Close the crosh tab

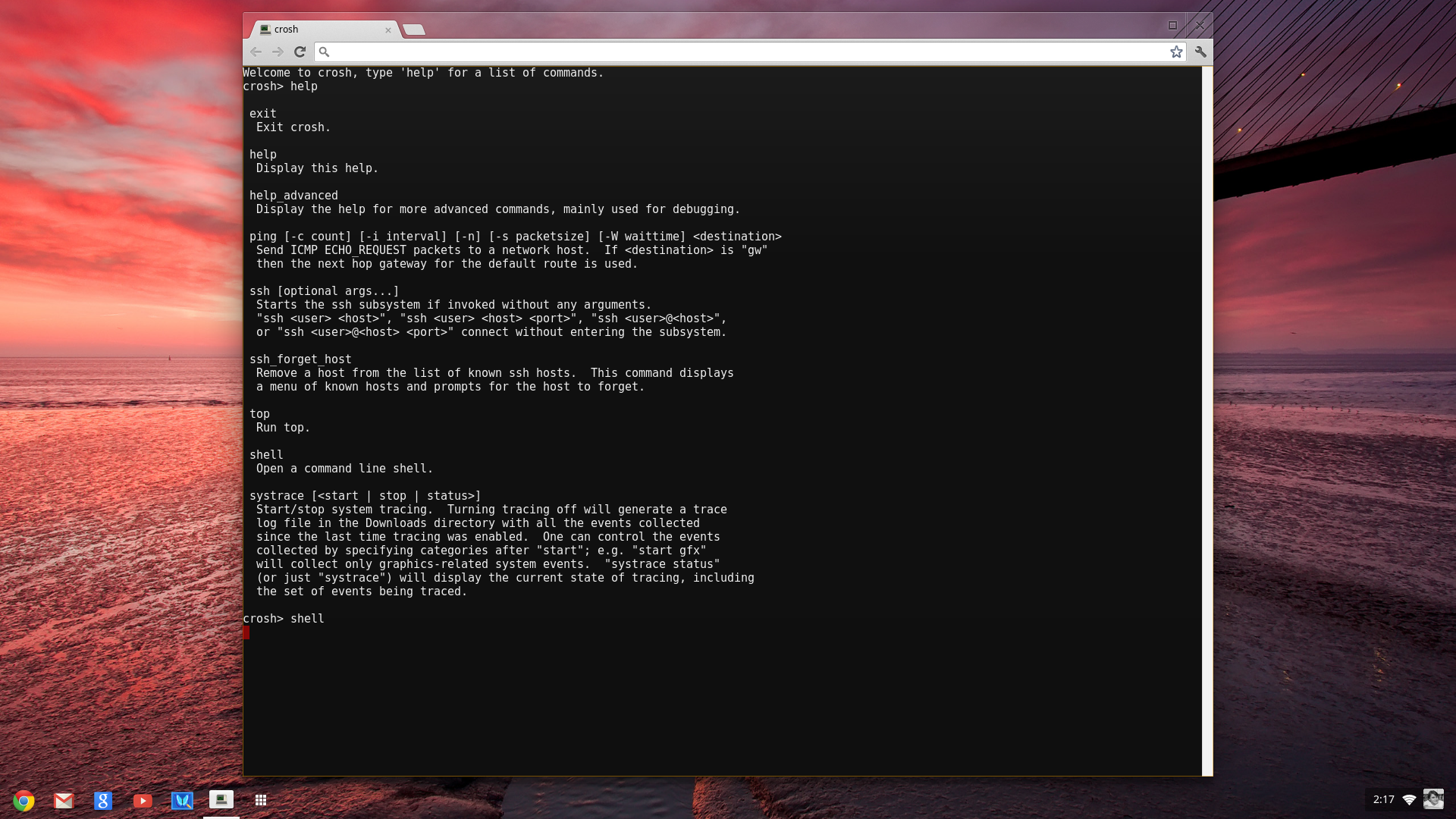click(x=388, y=30)
